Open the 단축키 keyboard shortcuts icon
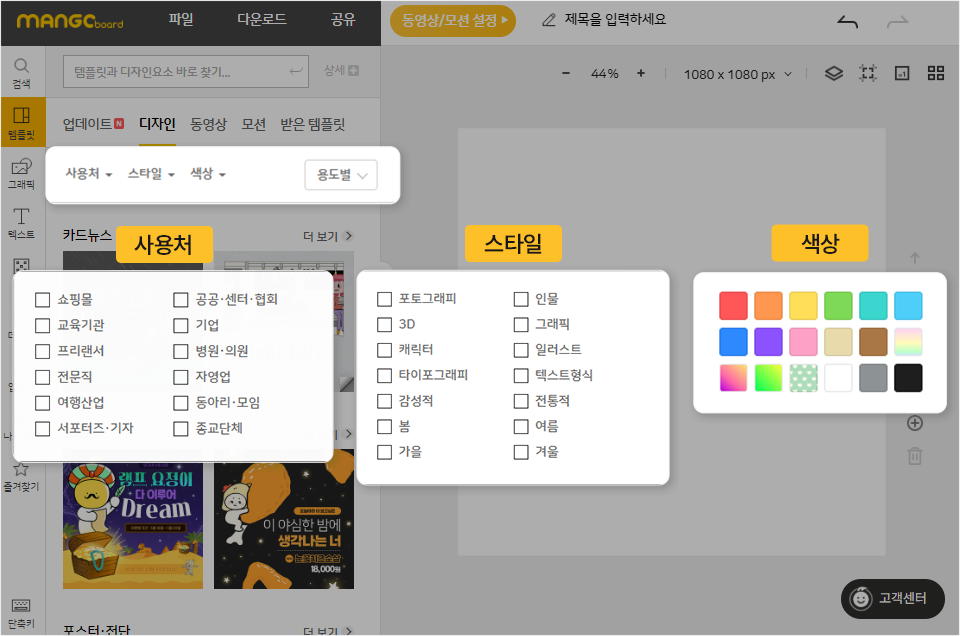The width and height of the screenshot is (960, 636). tap(21, 613)
